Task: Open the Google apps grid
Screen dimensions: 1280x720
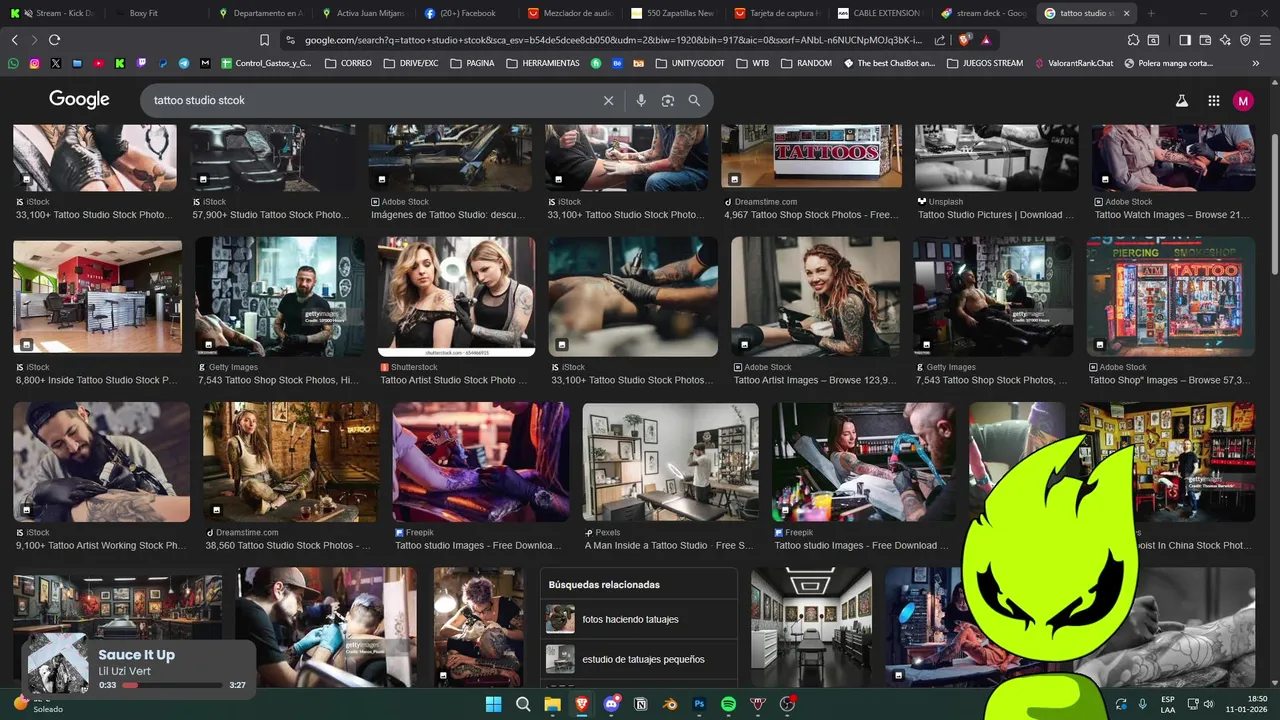Action: 1213,101
